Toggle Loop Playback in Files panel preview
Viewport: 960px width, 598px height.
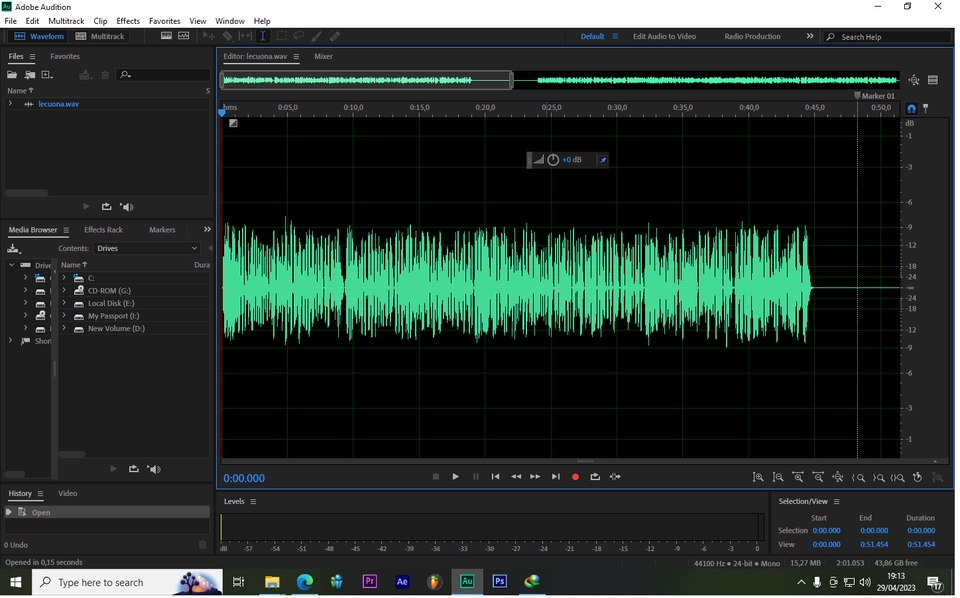(107, 207)
